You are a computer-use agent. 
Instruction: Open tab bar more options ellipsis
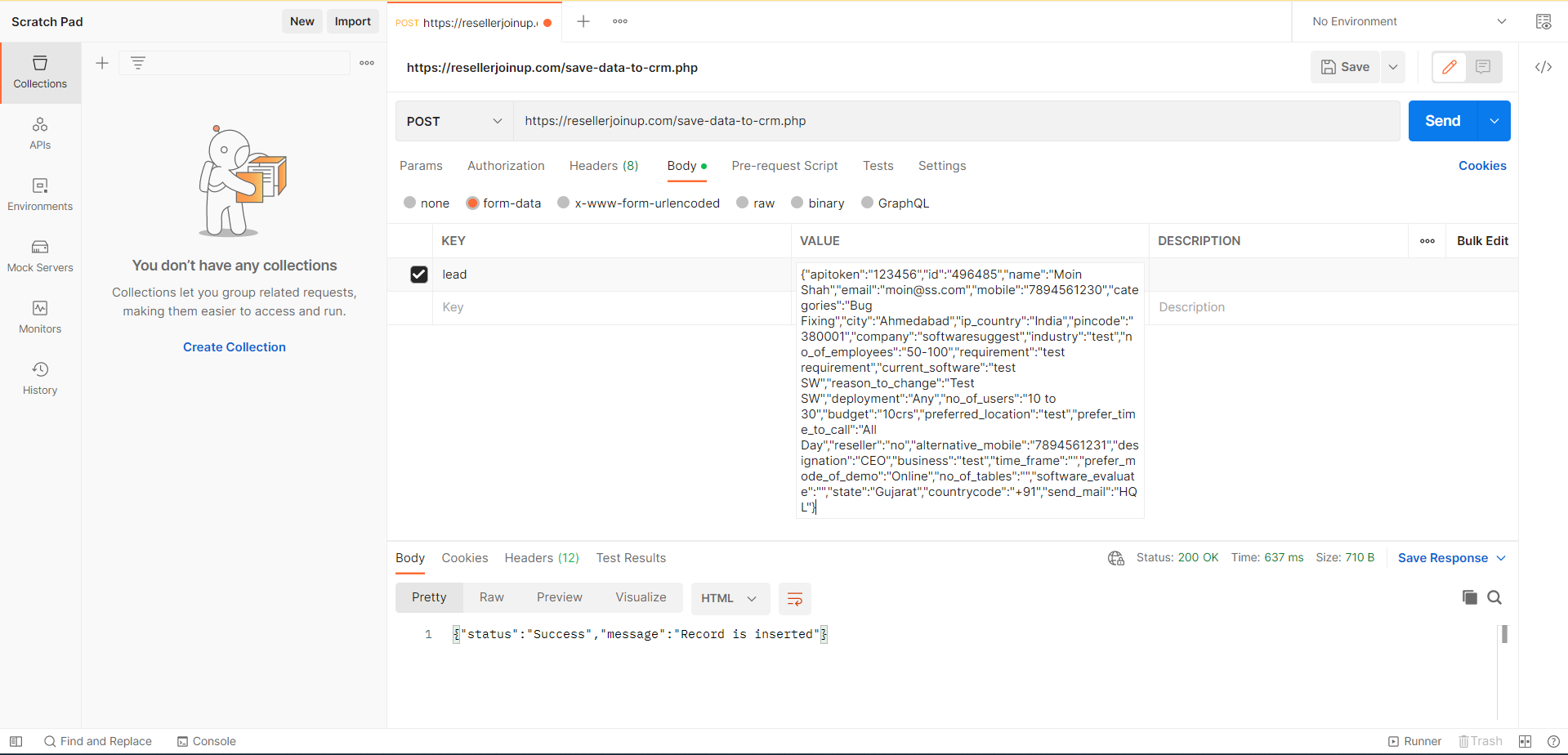[x=620, y=22]
